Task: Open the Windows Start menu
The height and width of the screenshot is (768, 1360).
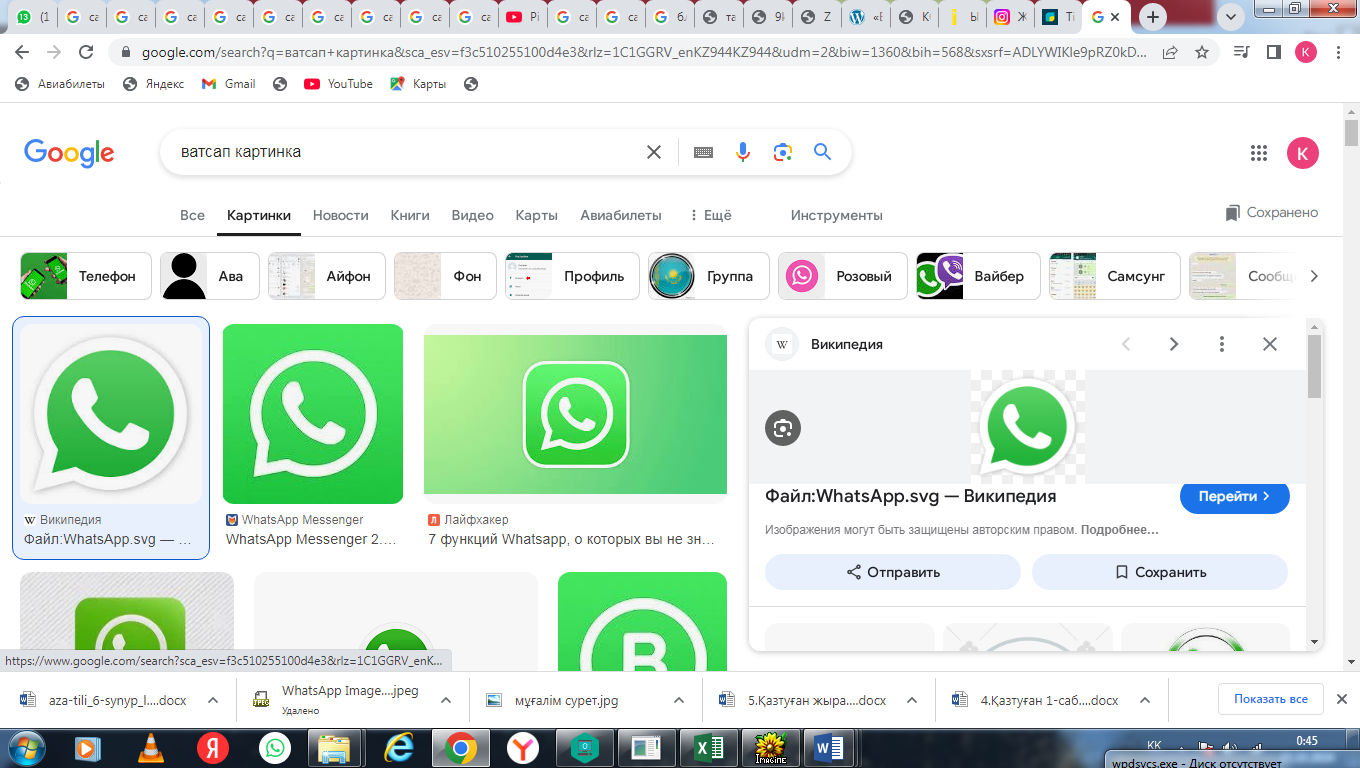Action: (x=25, y=748)
